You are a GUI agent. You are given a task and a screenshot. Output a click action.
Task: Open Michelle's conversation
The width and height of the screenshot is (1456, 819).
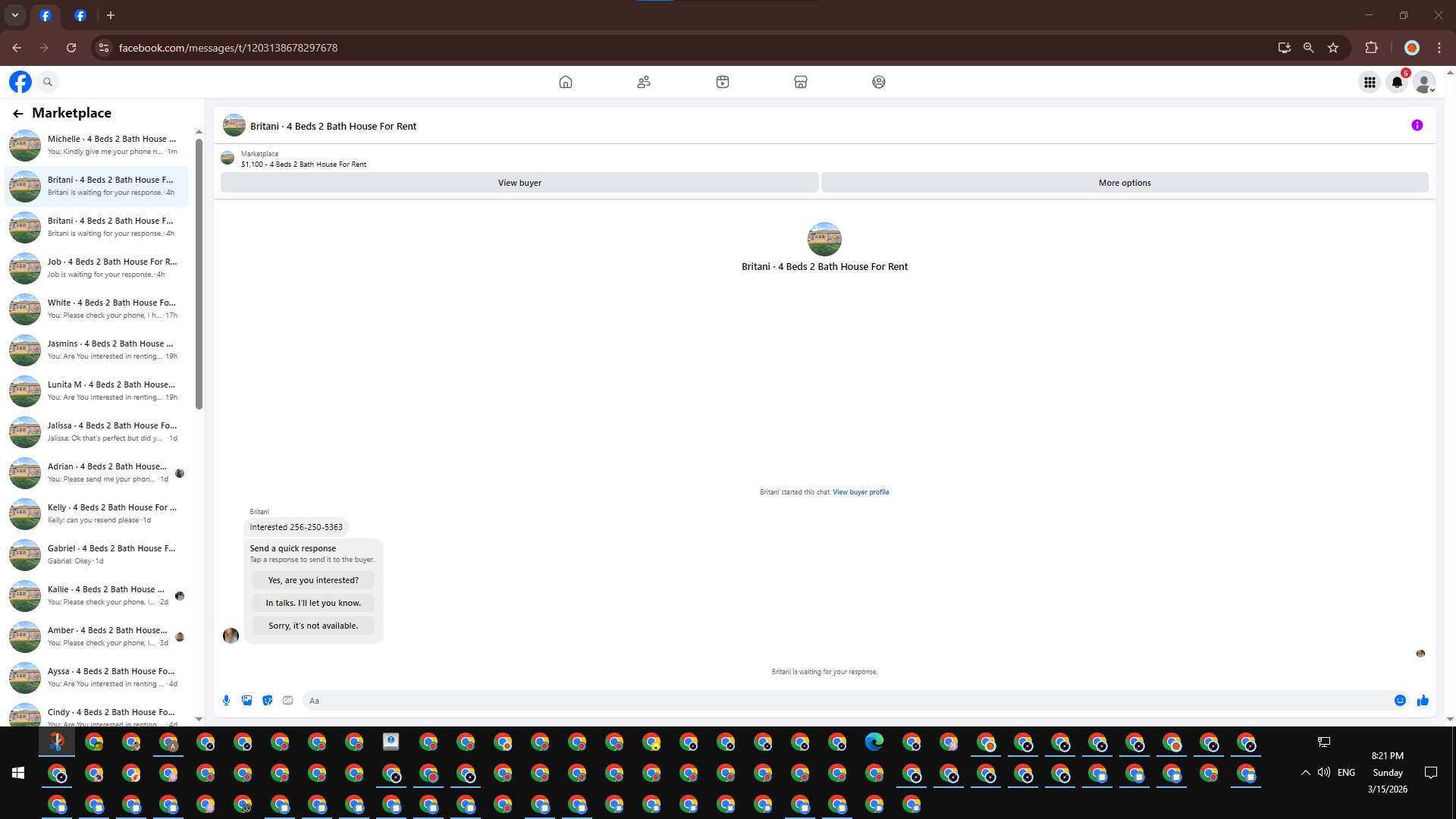point(97,146)
